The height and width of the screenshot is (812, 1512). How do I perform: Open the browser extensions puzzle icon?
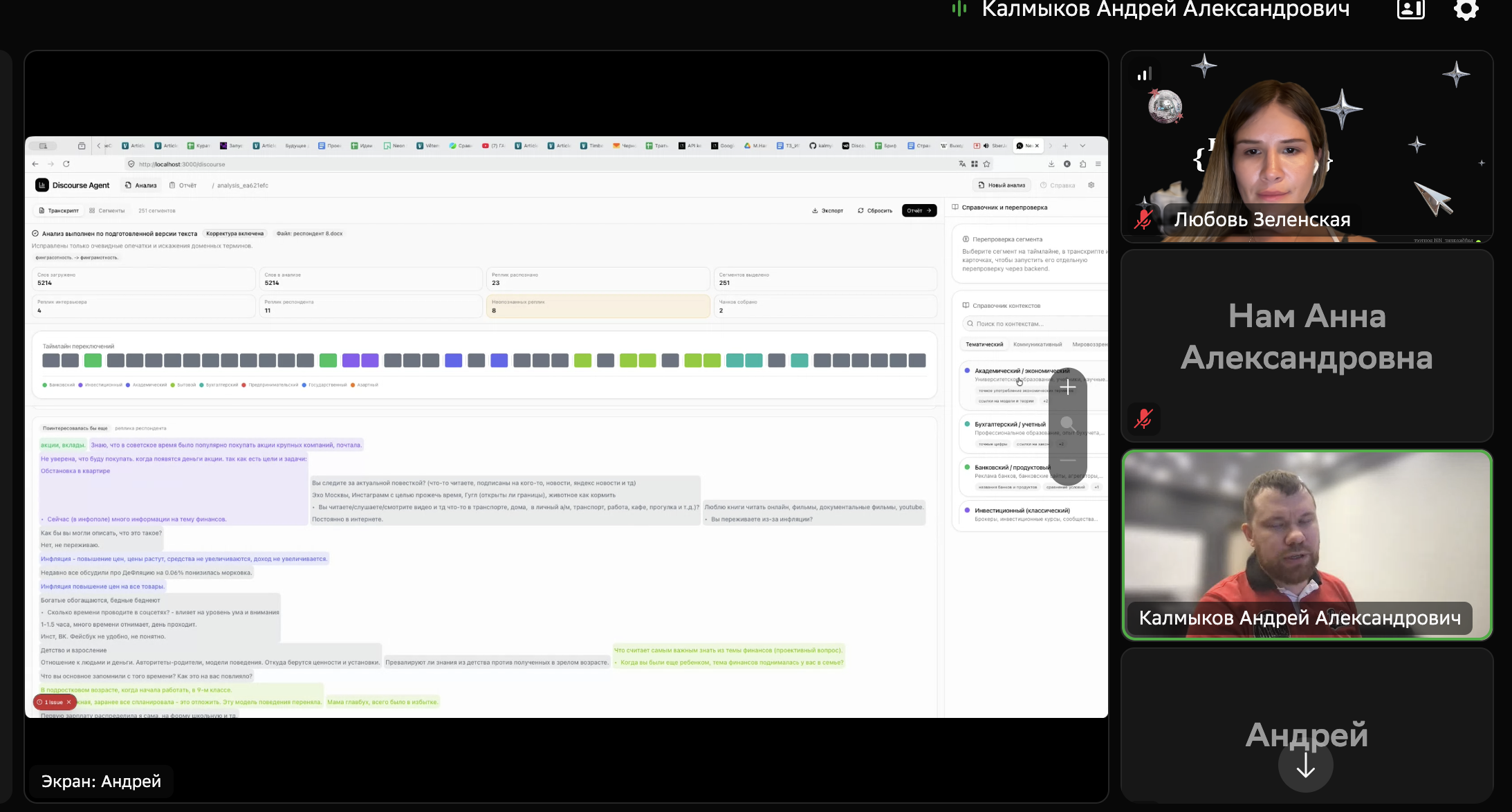[x=1082, y=164]
